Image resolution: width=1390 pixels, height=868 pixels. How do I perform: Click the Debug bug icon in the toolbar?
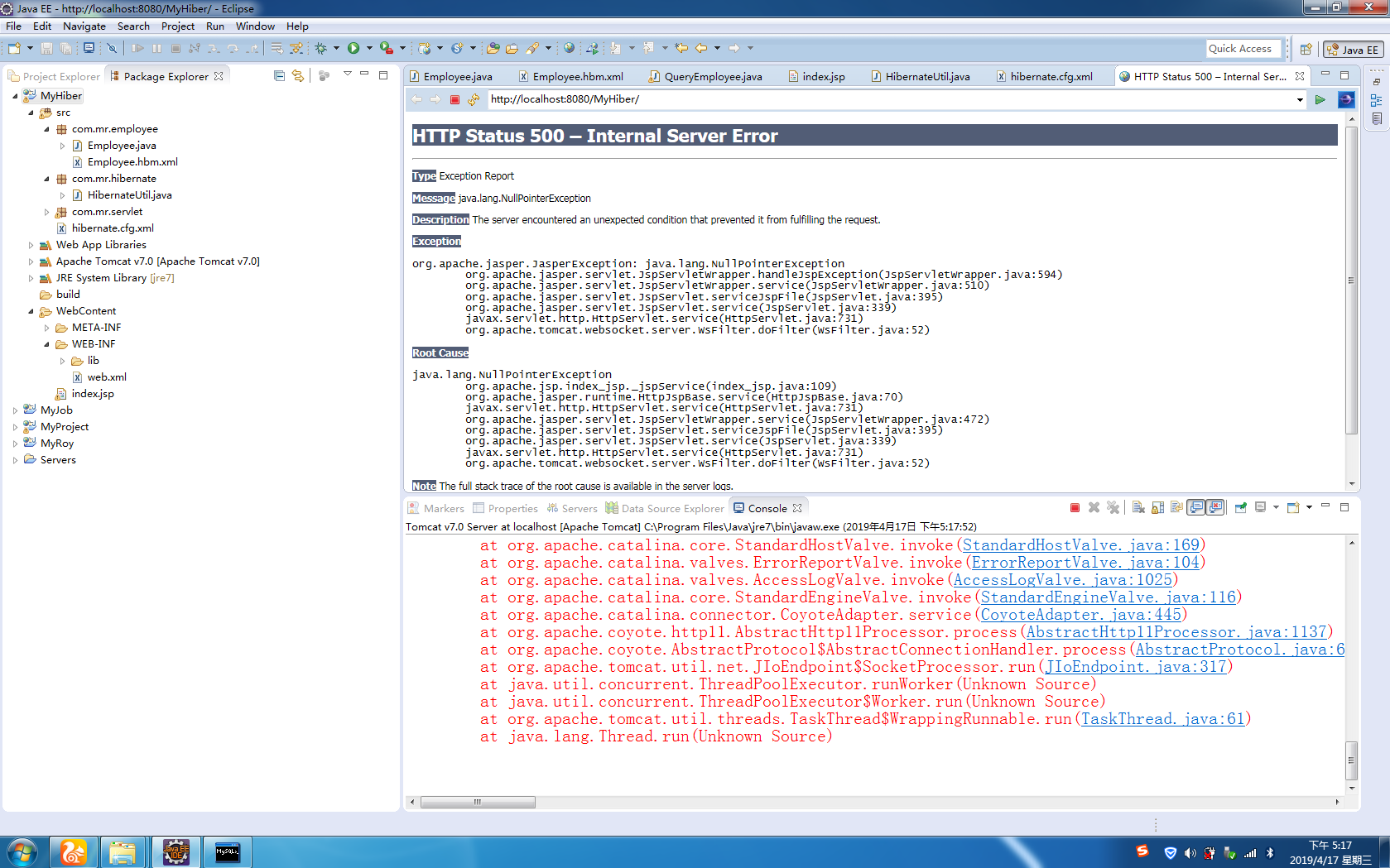pos(321,48)
